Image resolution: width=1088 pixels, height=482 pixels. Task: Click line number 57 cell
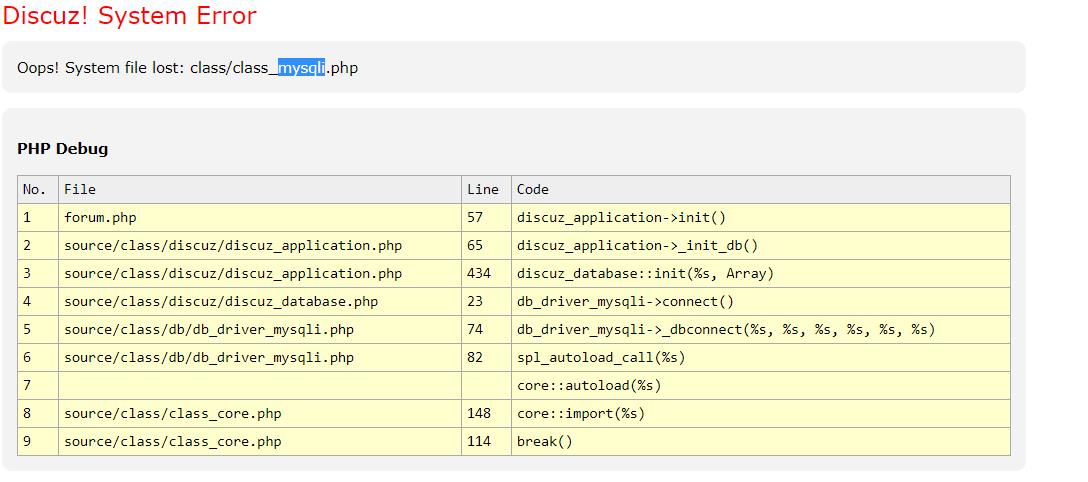pos(486,218)
